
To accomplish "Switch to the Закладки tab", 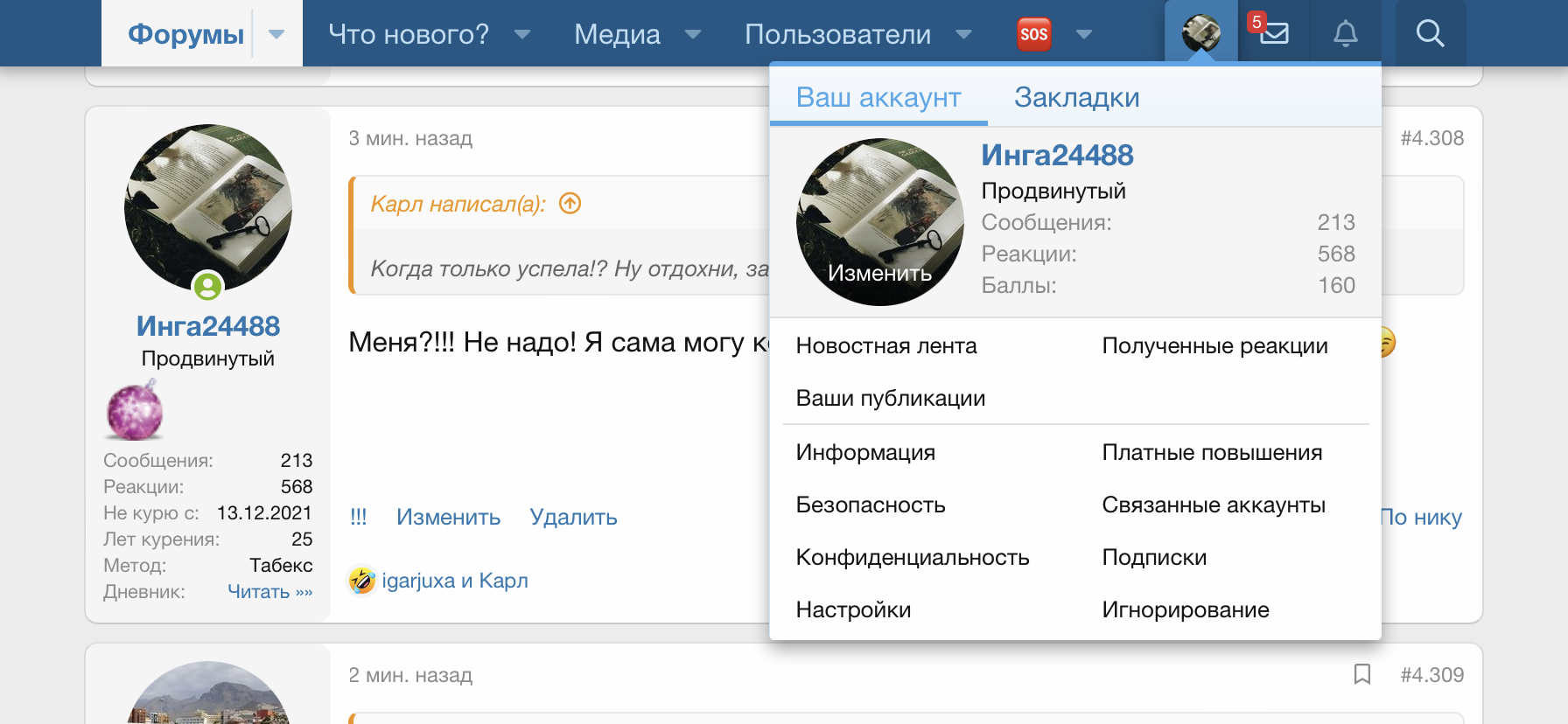I will pos(1076,97).
